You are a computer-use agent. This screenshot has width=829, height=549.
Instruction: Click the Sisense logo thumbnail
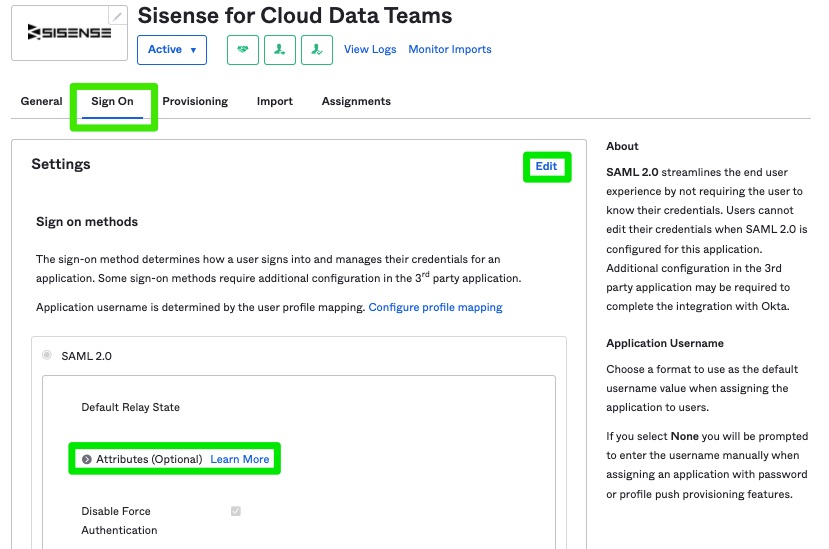pos(69,33)
